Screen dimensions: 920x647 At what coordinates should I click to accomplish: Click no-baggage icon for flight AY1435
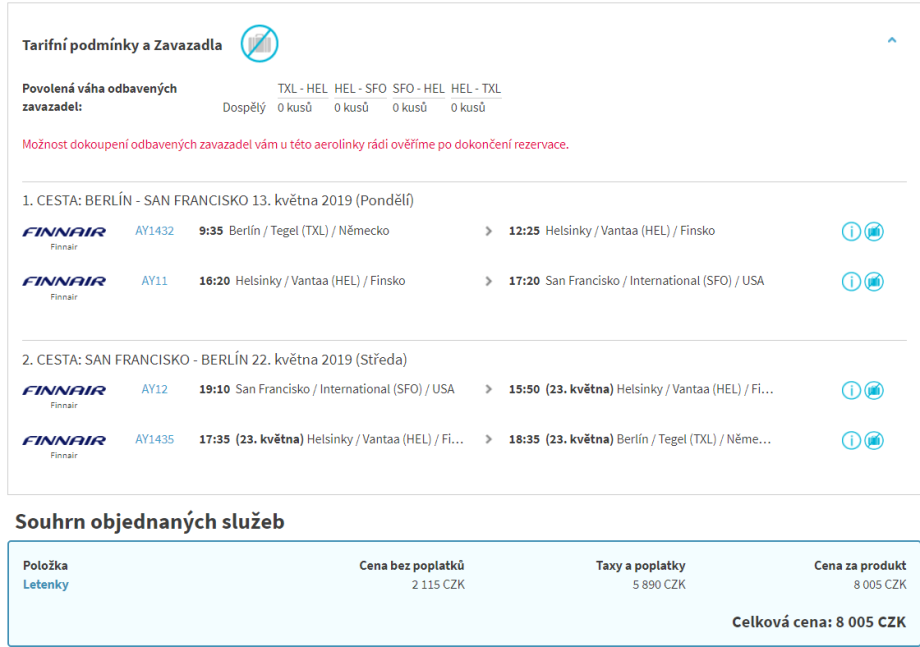tap(874, 440)
